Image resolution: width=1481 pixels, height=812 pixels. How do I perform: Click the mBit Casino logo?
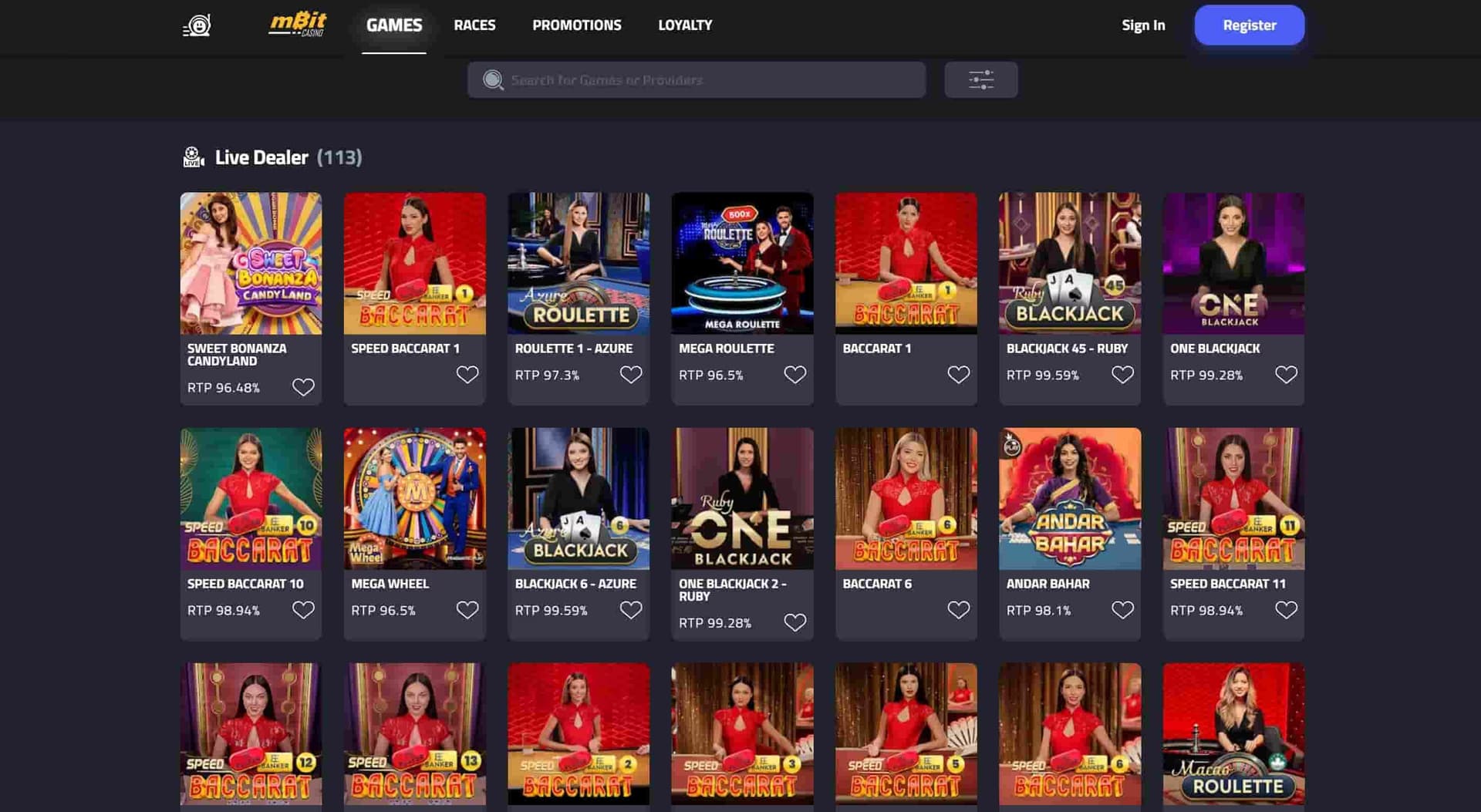pyautogui.click(x=299, y=25)
